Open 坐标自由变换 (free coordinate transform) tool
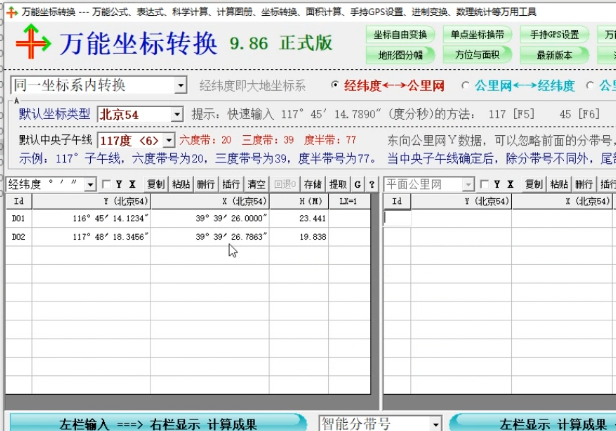The height and width of the screenshot is (431, 616). tap(400, 35)
